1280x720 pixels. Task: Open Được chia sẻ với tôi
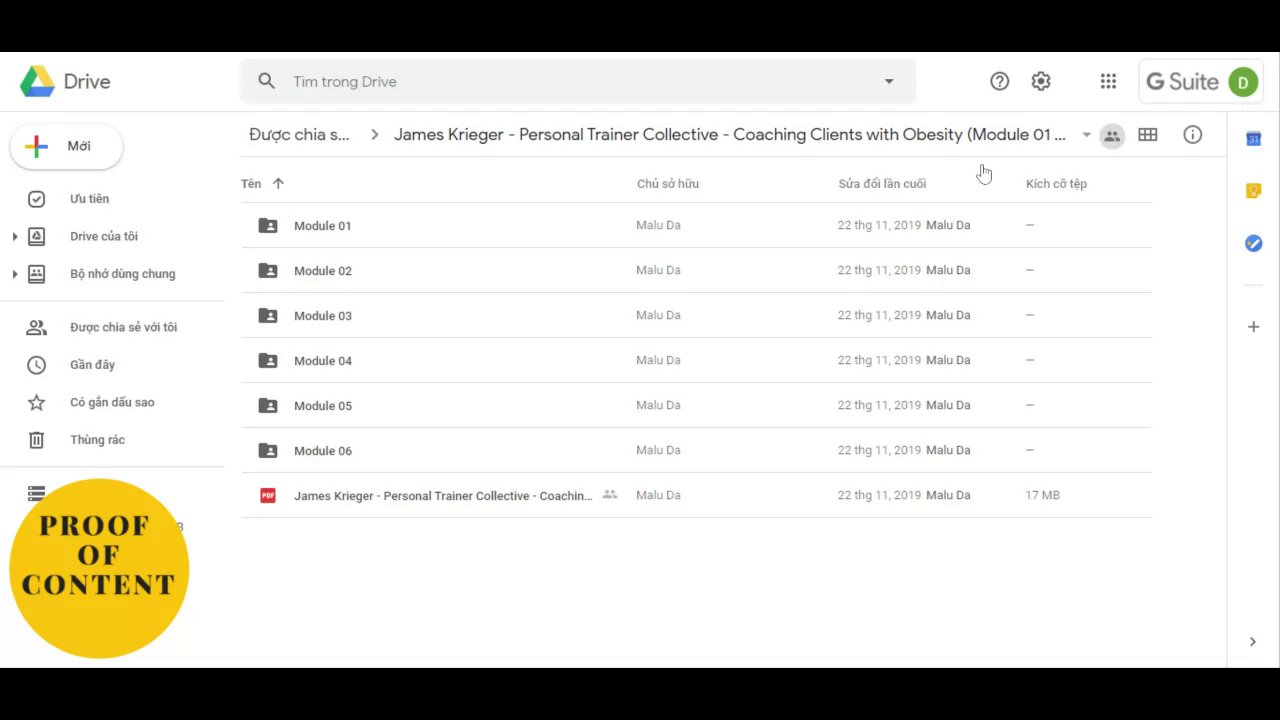pos(123,327)
